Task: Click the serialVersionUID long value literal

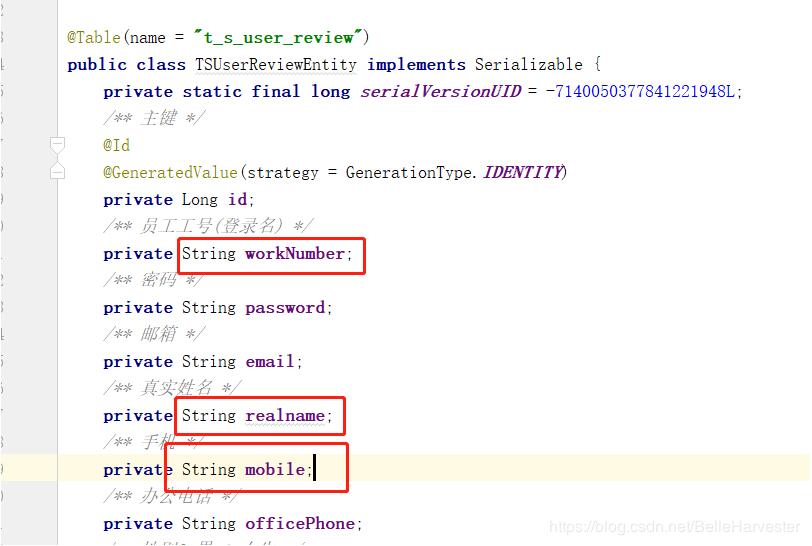Action: pyautogui.click(x=640, y=92)
